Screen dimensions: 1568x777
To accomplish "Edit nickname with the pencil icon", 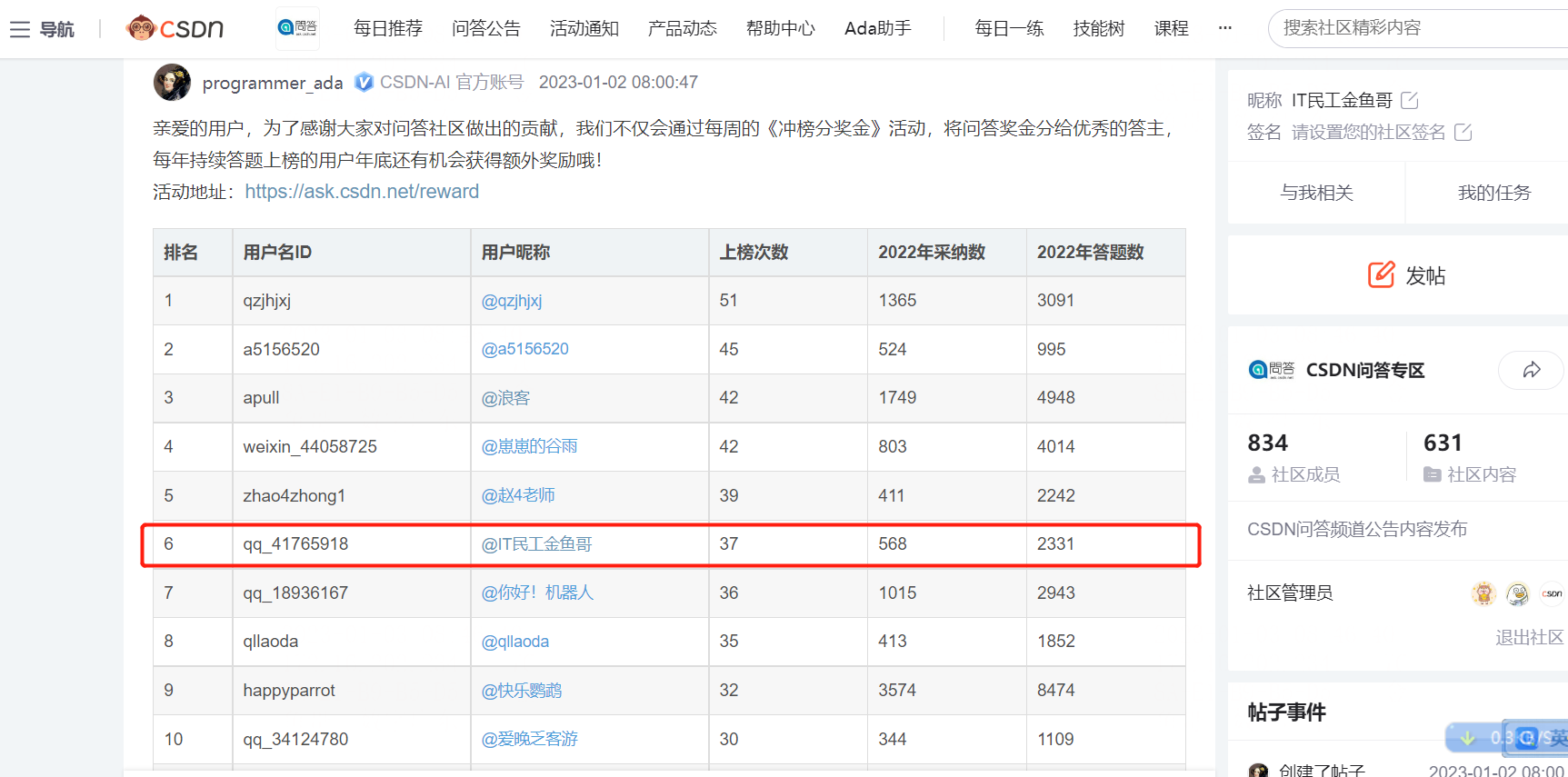I will (1410, 100).
